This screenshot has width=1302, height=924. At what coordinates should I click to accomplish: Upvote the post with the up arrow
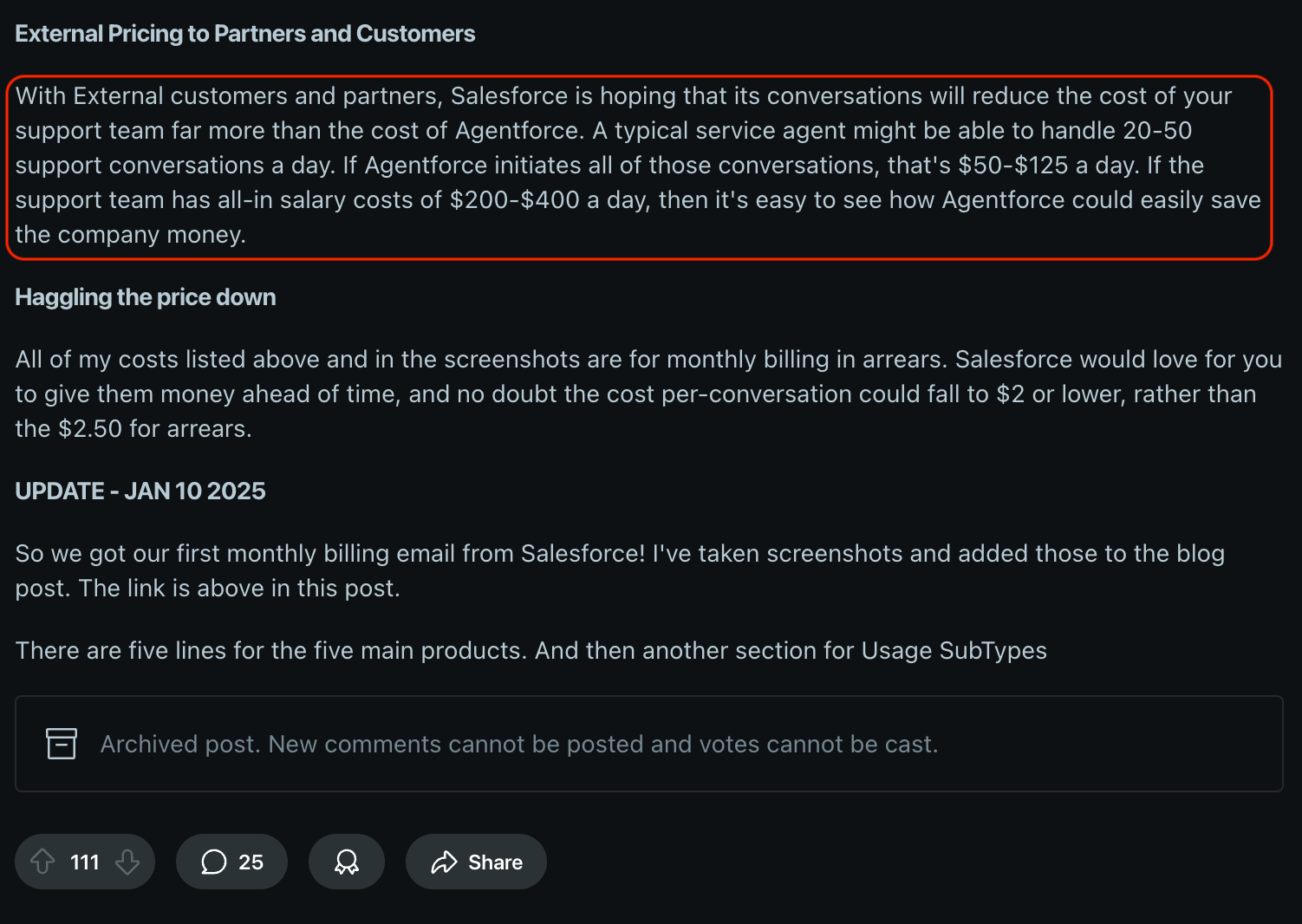[x=42, y=862]
